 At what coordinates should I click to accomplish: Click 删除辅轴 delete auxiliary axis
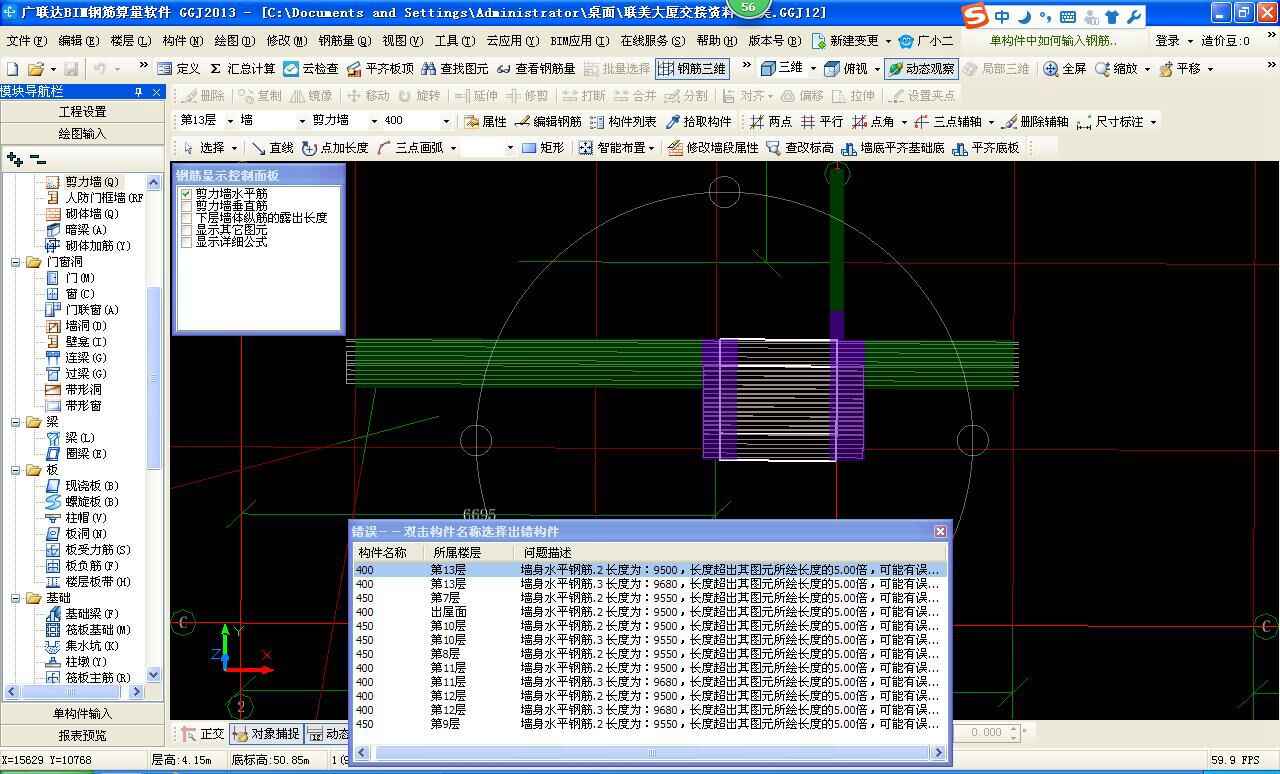(x=1035, y=121)
